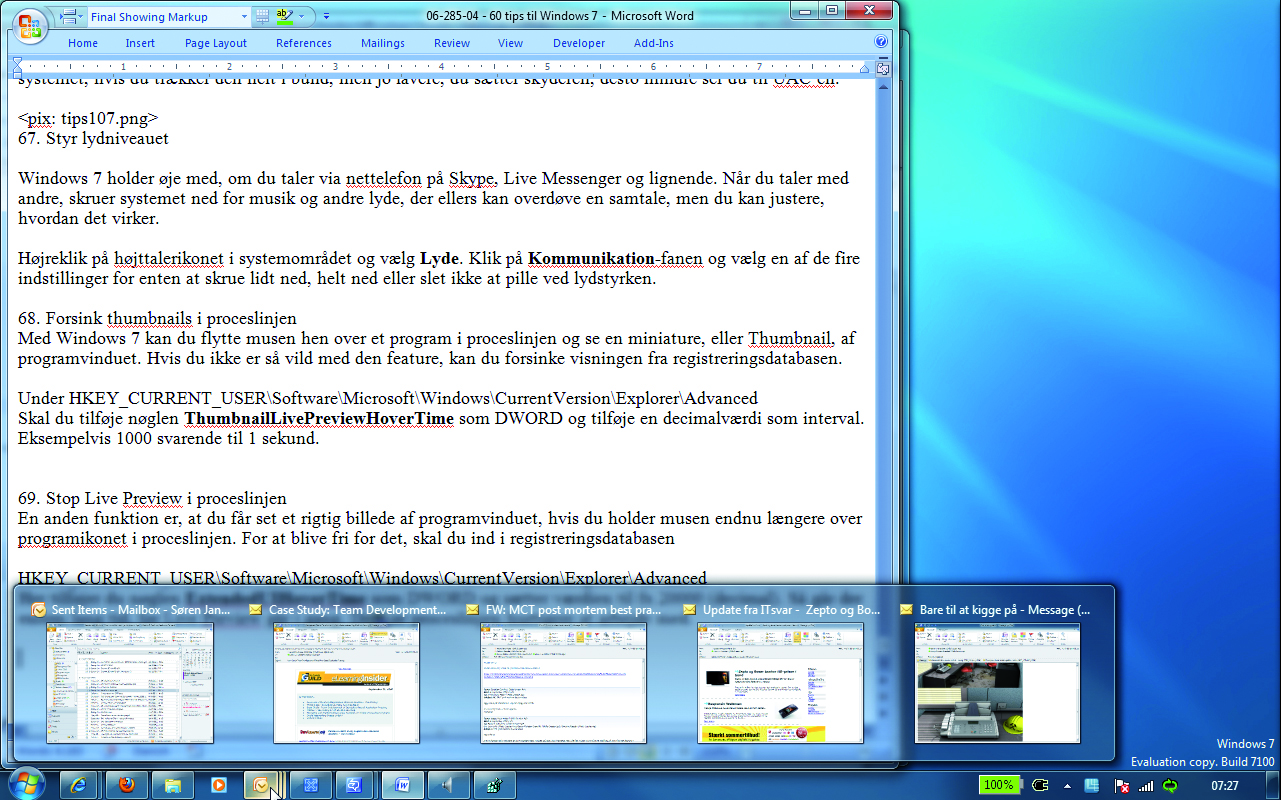Expand the Customize Quick Access Toolbar arrow
1281x800 pixels.
pyautogui.click(x=326, y=17)
